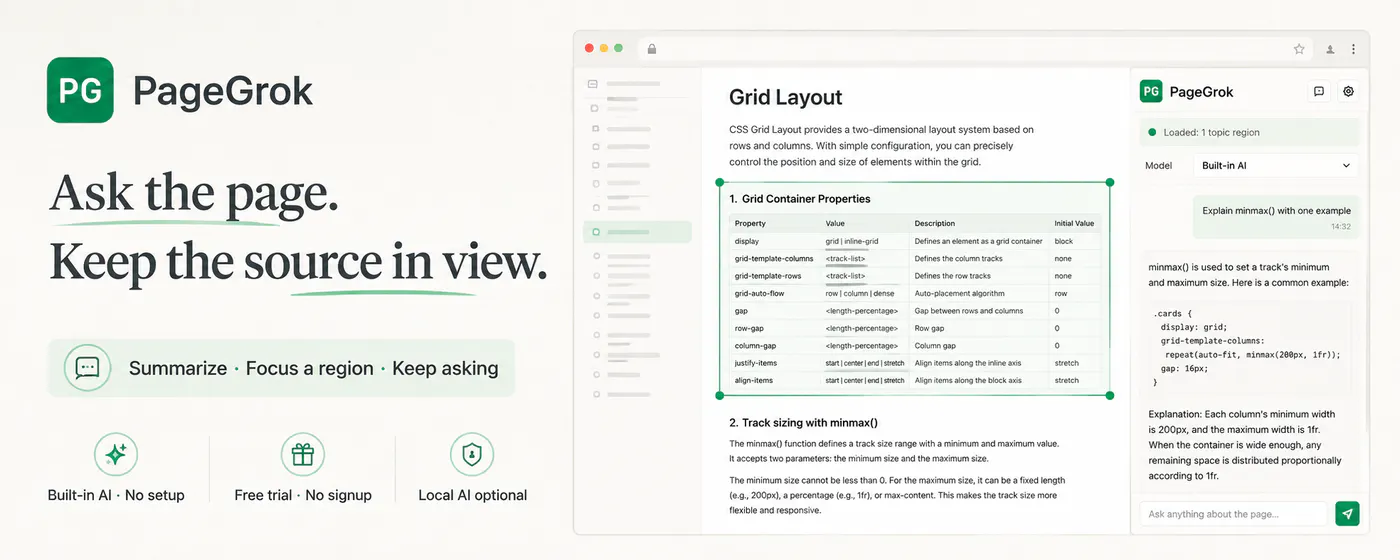Click the shield icon above Local AI optional

472,455
